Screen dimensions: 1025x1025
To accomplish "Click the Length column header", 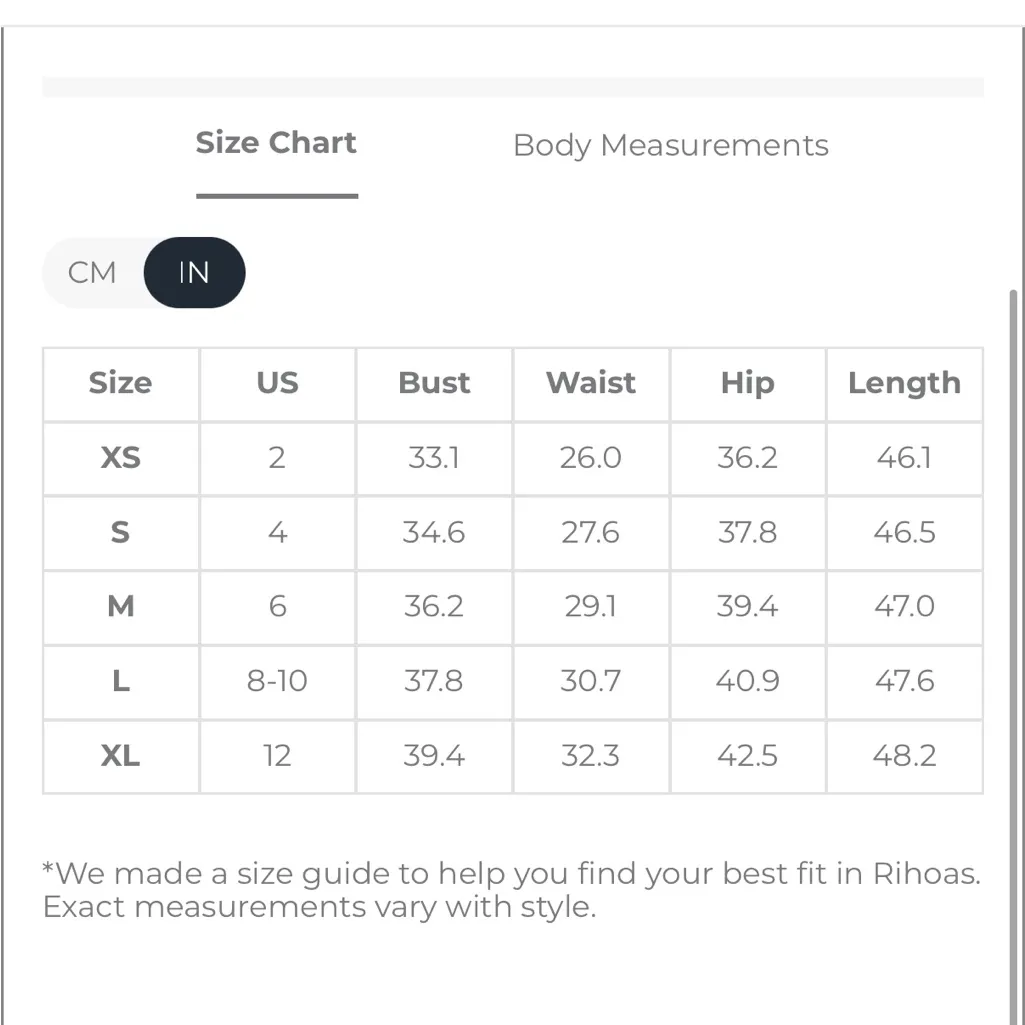I will coord(904,383).
